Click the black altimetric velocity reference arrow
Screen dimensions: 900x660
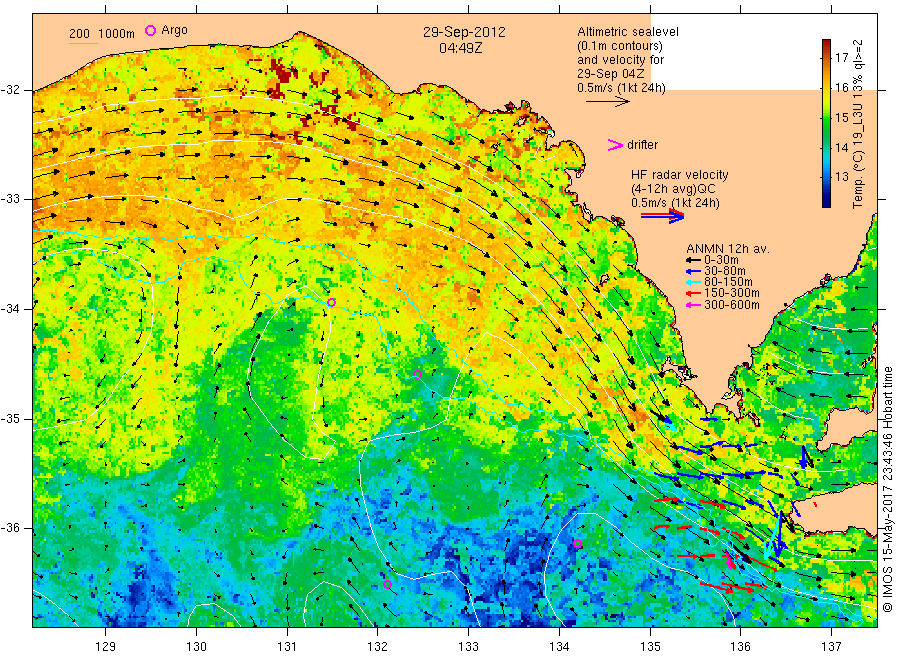[x=608, y=102]
